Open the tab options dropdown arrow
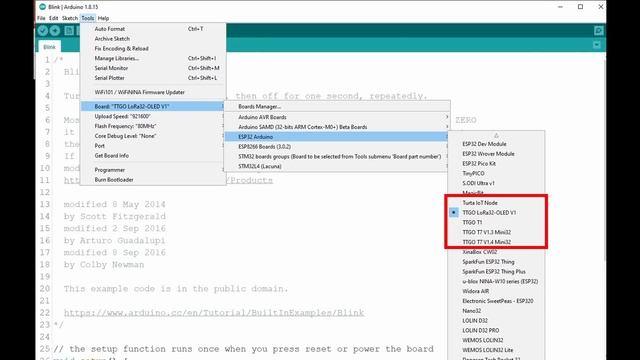Screen dimensions: 640x360 (x=597, y=45)
